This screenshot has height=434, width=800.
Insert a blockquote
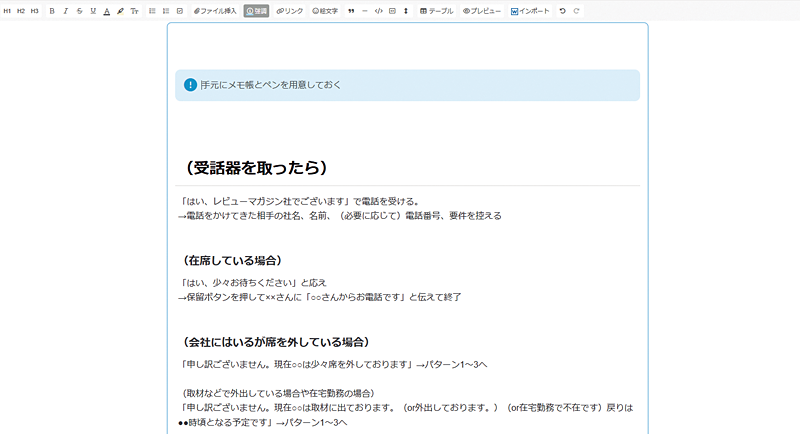coord(351,11)
